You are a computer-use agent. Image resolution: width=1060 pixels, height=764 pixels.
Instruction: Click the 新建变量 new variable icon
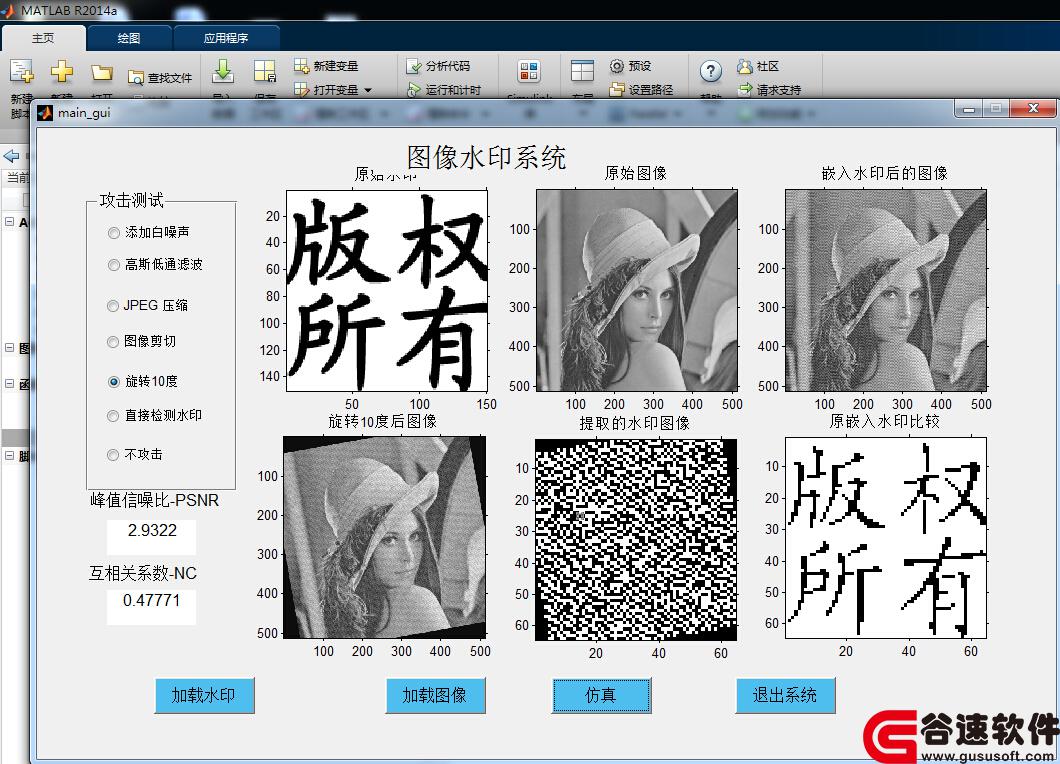(x=302, y=66)
